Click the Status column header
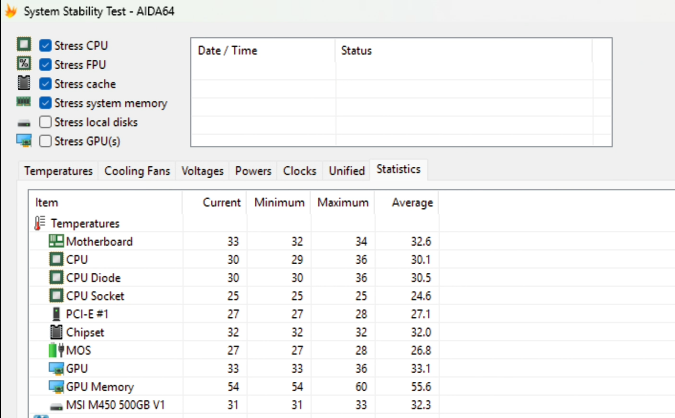675x418 pixels. pyautogui.click(x=357, y=50)
